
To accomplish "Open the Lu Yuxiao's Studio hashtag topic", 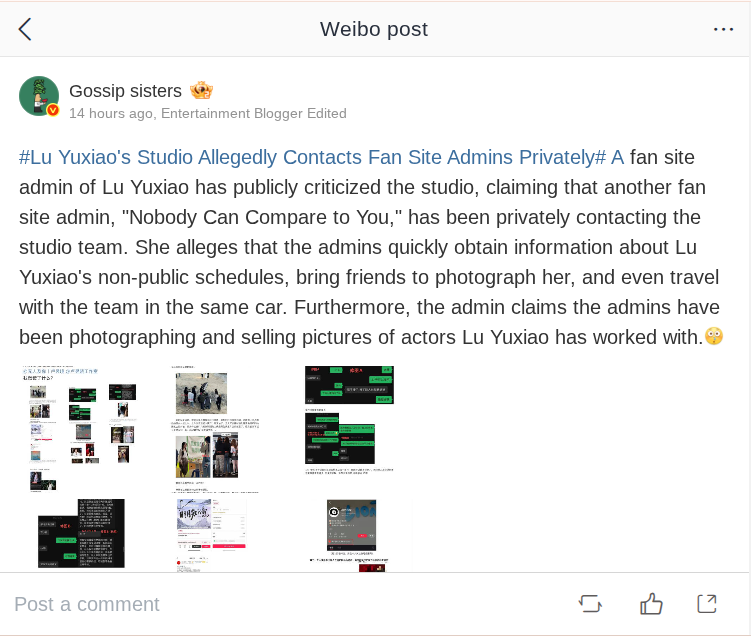I will coord(320,157).
